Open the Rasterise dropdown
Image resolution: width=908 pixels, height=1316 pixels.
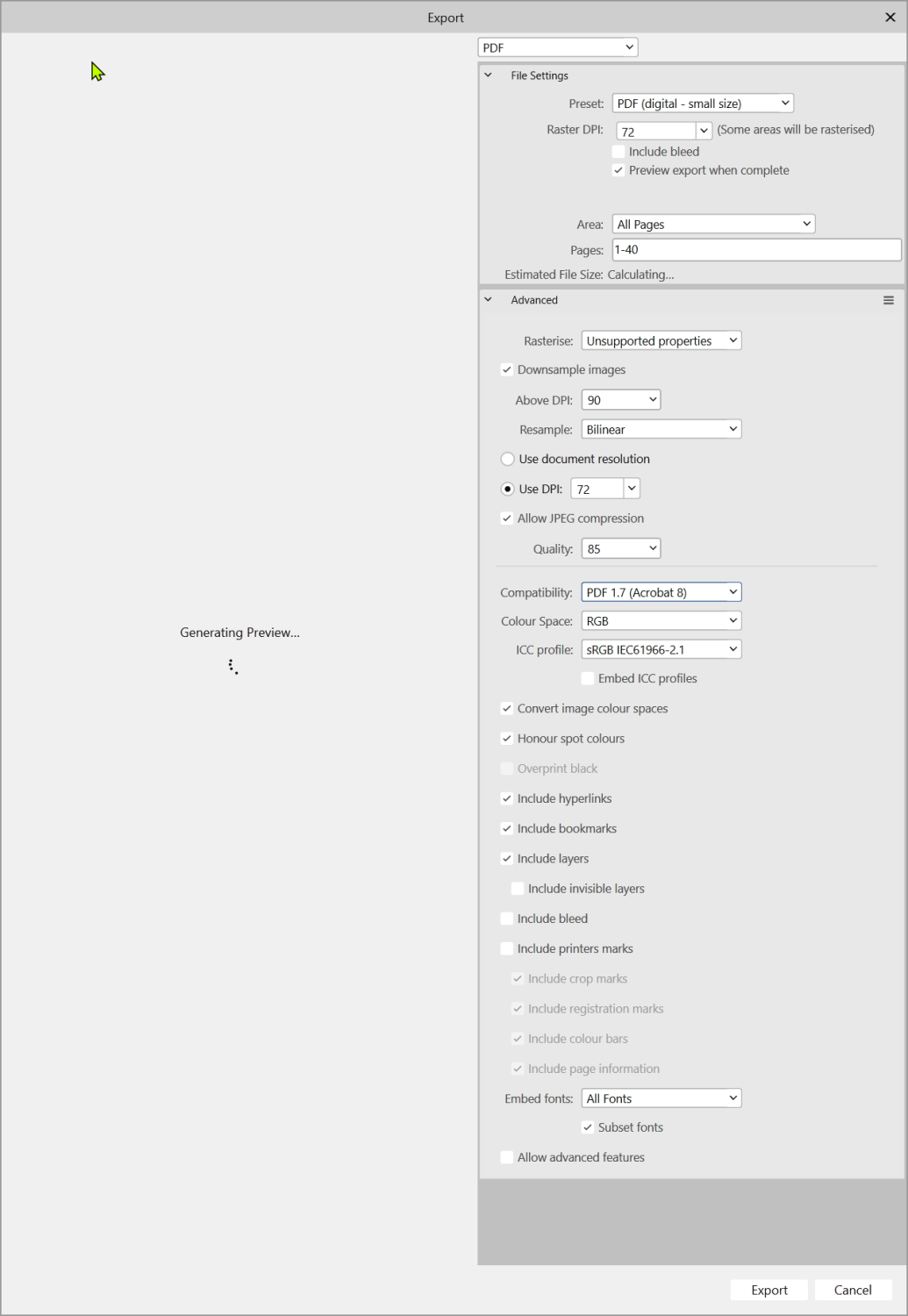point(661,340)
